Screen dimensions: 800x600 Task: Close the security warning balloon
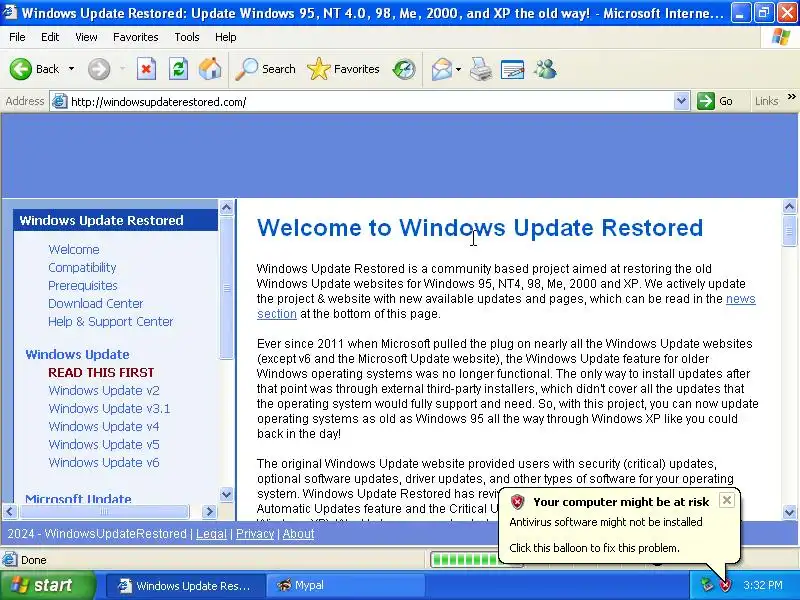(x=727, y=500)
